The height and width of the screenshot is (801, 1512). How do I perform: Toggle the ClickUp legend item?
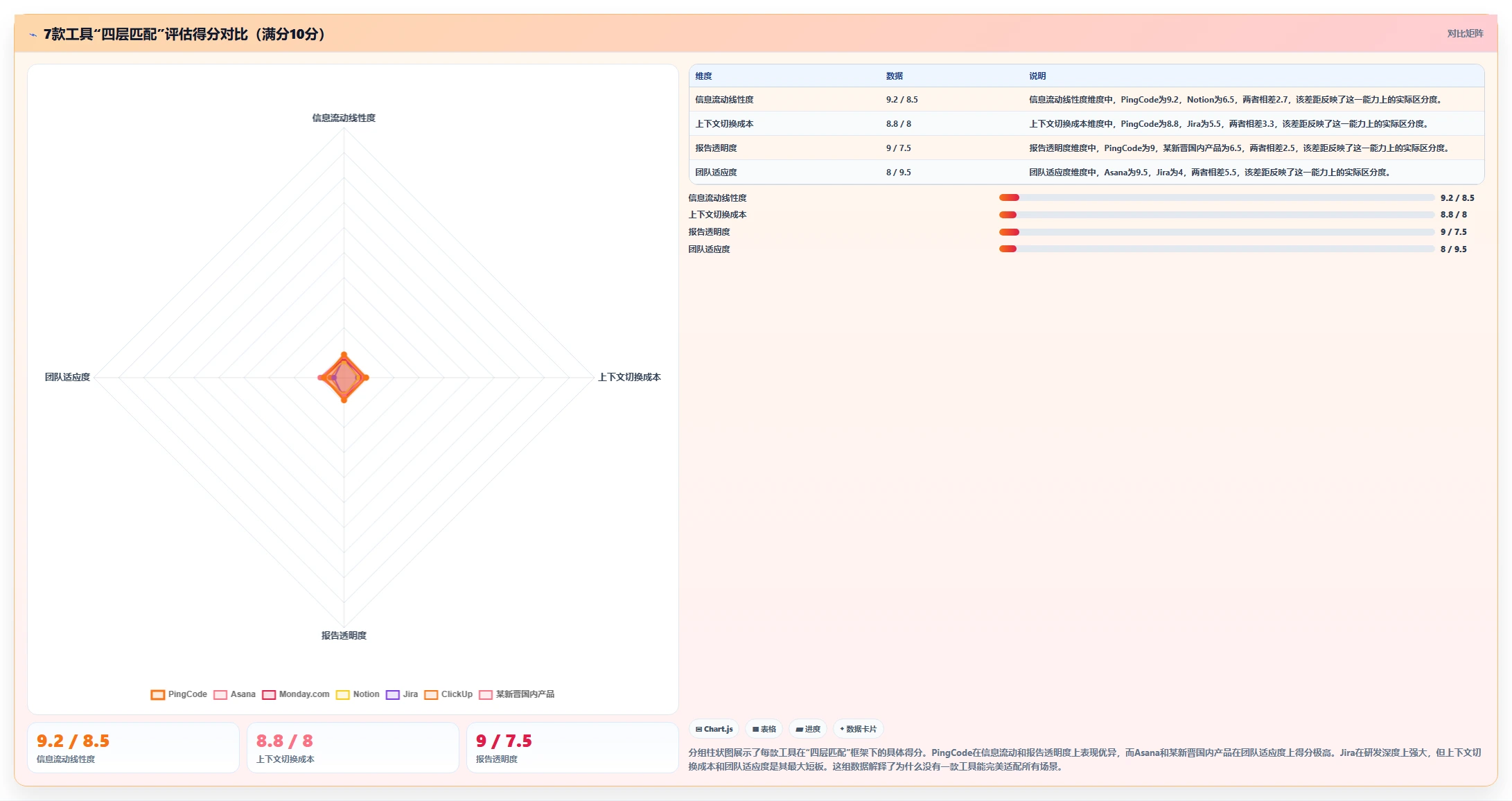[x=448, y=694]
